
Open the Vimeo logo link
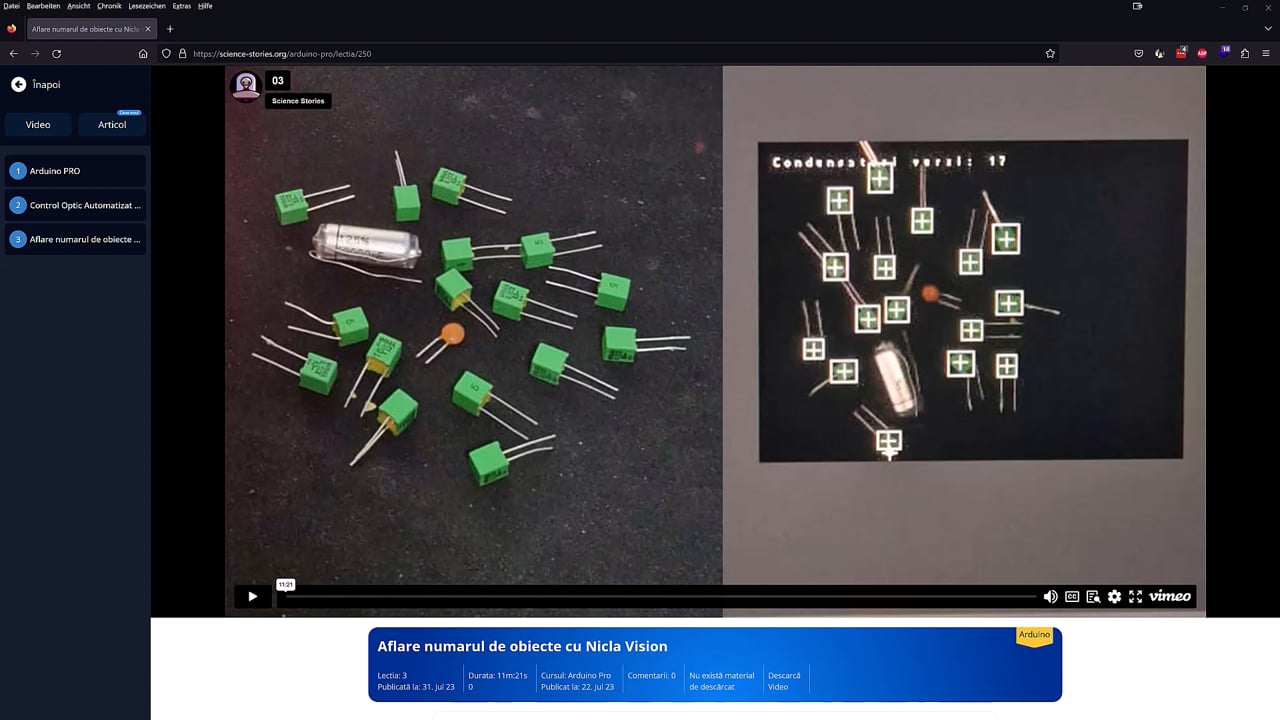point(1170,597)
